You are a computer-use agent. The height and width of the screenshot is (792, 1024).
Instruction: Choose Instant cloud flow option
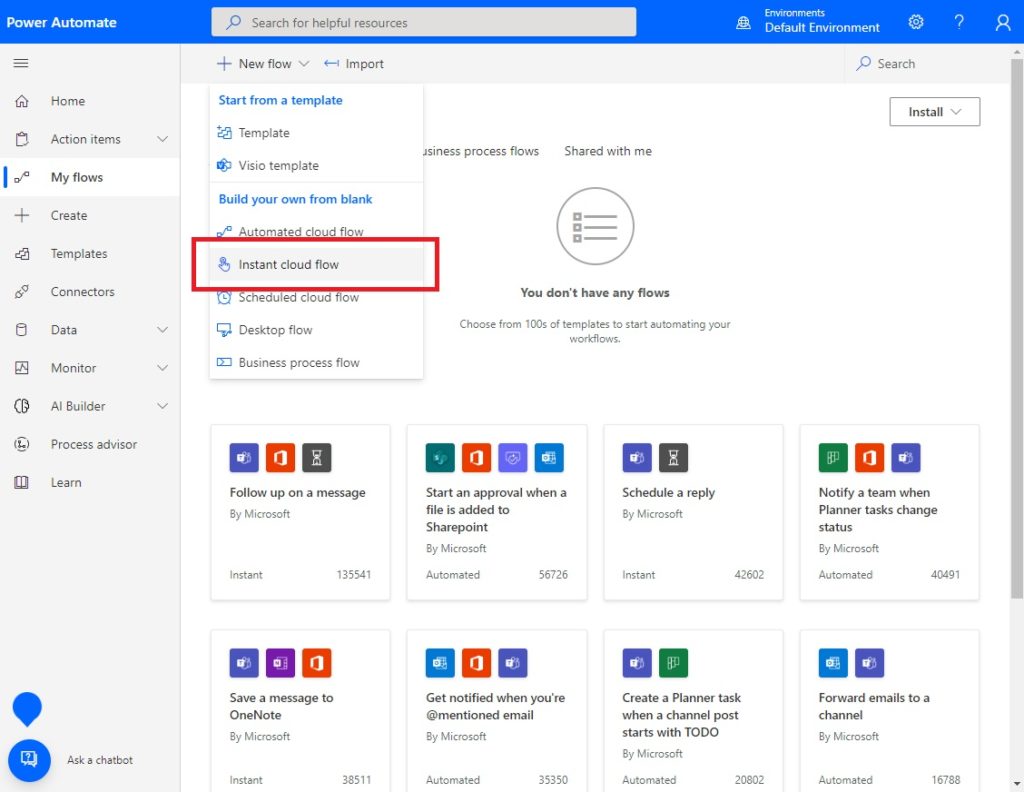[316, 264]
